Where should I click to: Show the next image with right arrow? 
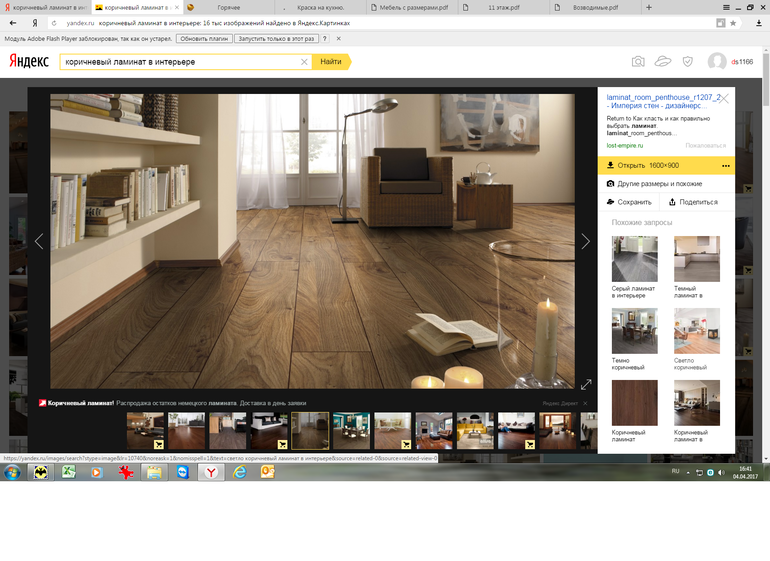point(586,241)
